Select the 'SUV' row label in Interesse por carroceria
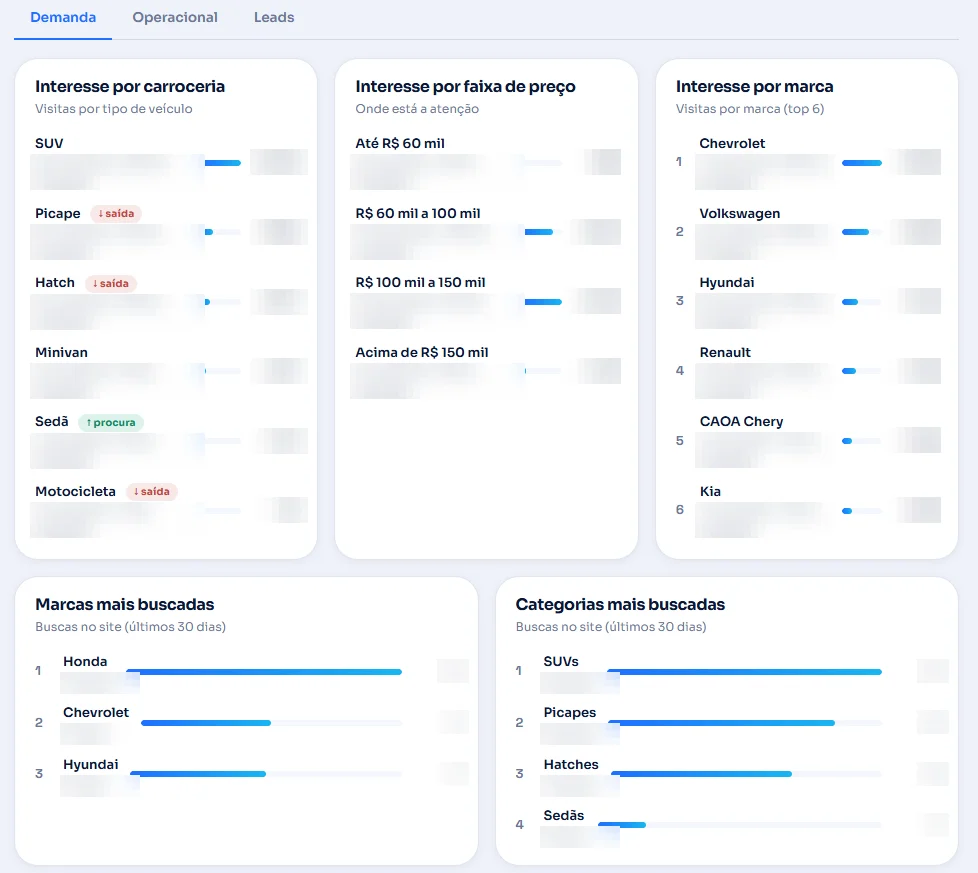The height and width of the screenshot is (873, 978). 49,143
